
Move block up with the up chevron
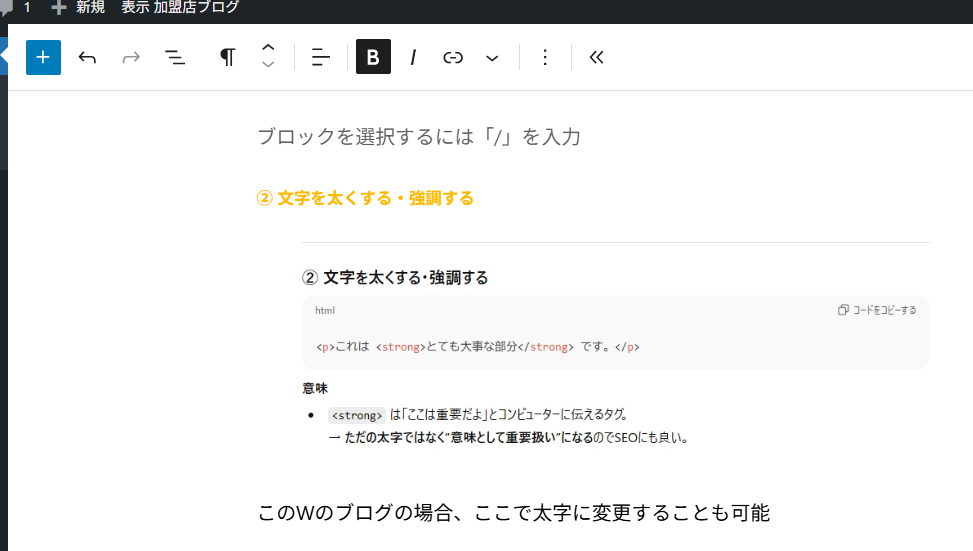point(268,48)
